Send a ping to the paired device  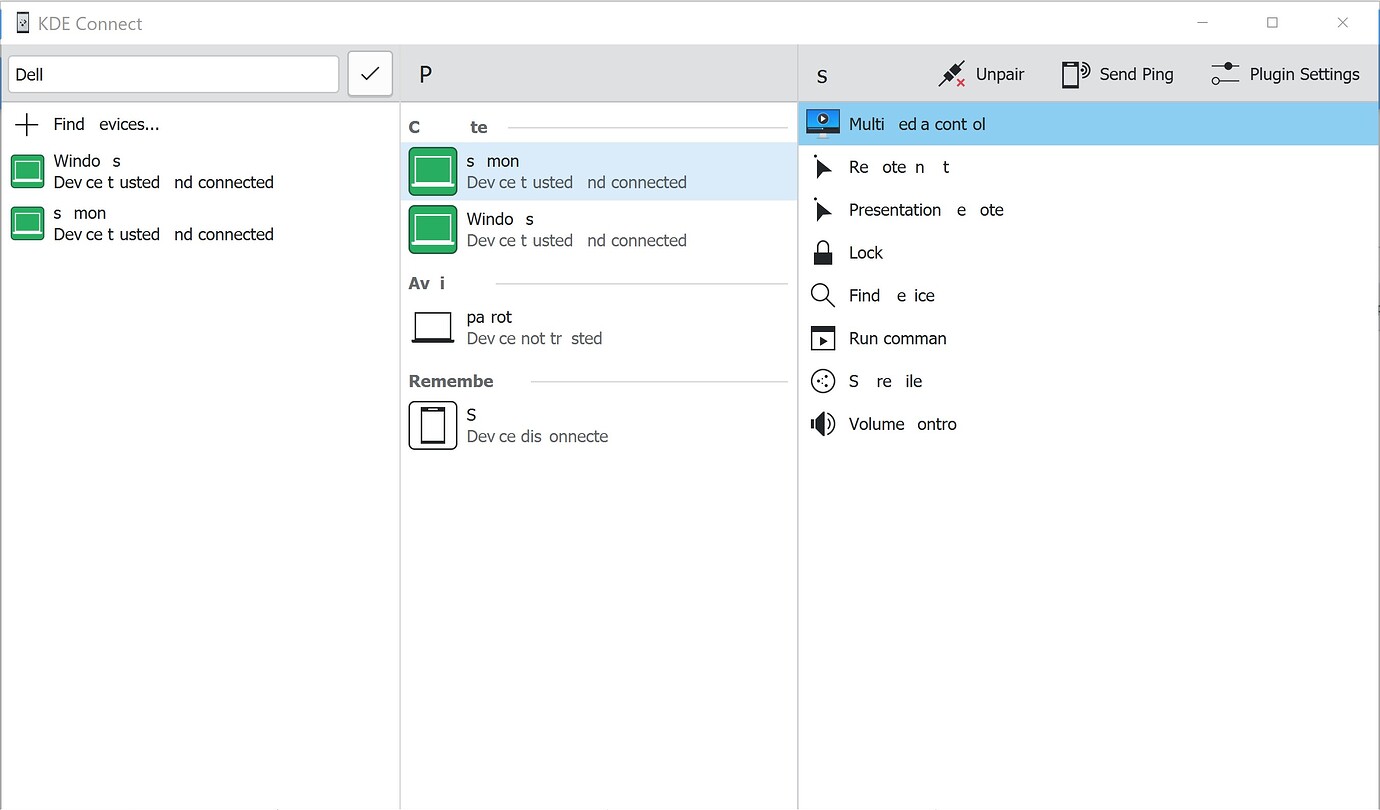tap(1117, 73)
